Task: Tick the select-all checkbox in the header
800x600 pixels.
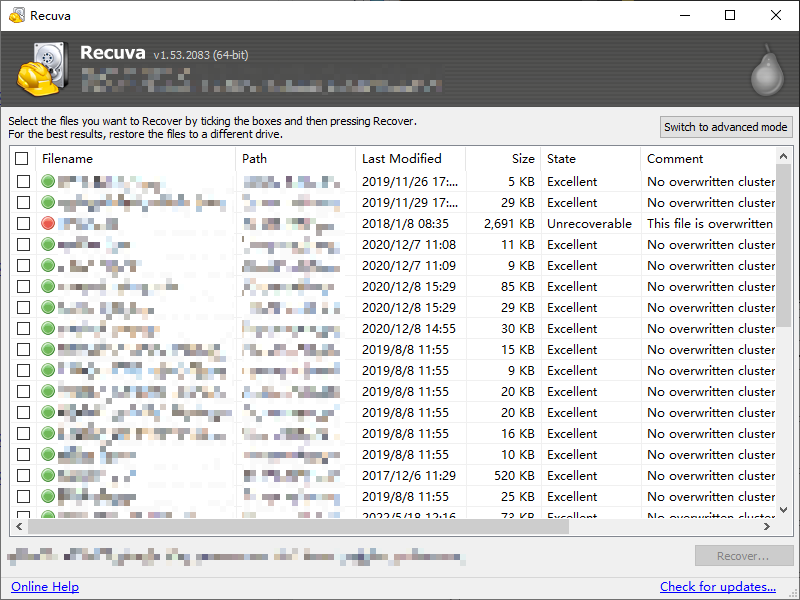Action: coord(22,158)
